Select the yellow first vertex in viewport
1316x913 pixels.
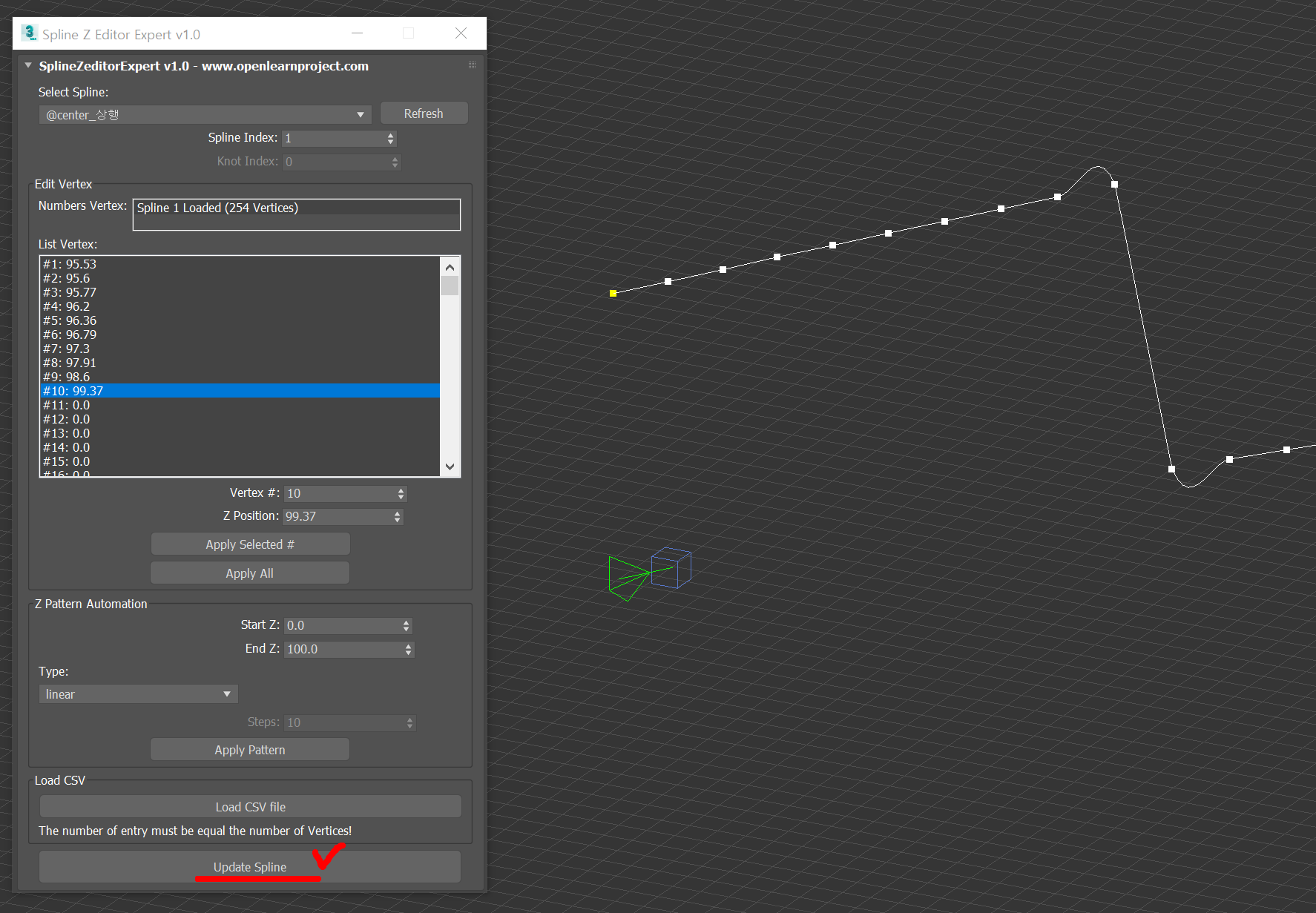click(613, 294)
